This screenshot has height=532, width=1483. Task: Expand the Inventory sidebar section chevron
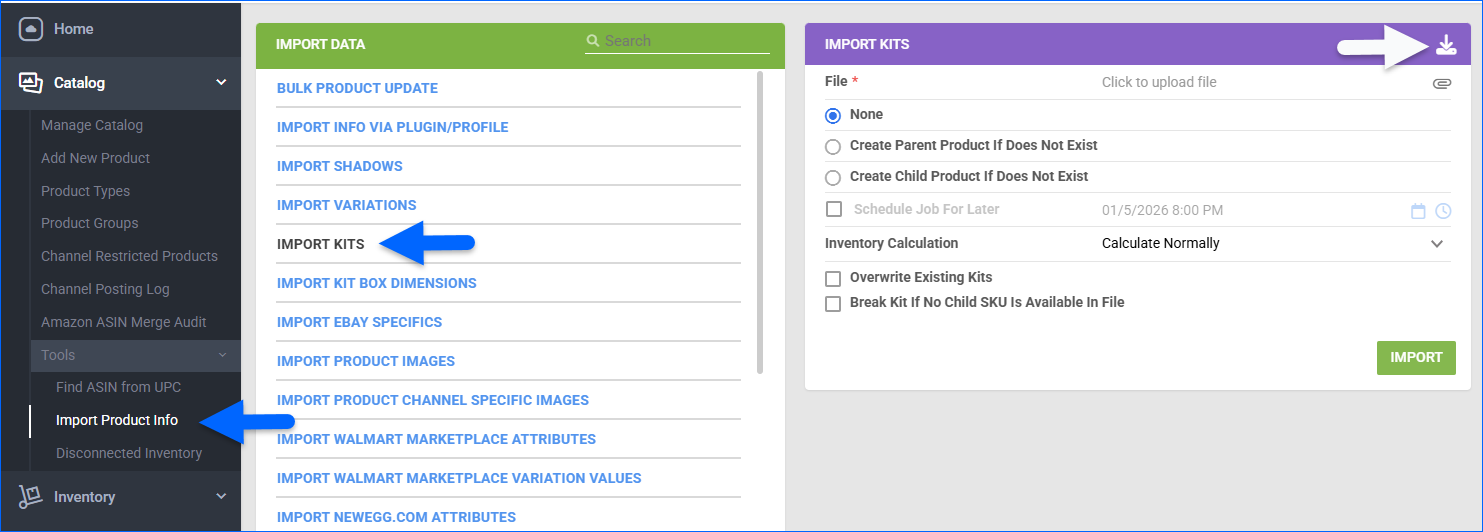(x=221, y=497)
